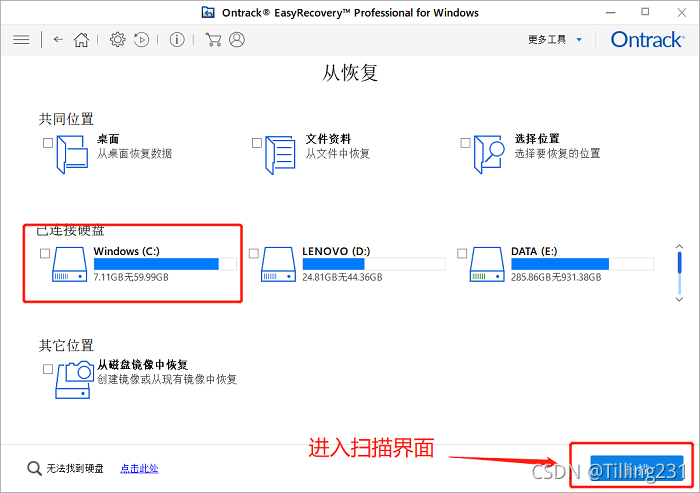This screenshot has height=493, width=700.
Task: Check the 文件资料 checkbox
Action: coord(257,143)
